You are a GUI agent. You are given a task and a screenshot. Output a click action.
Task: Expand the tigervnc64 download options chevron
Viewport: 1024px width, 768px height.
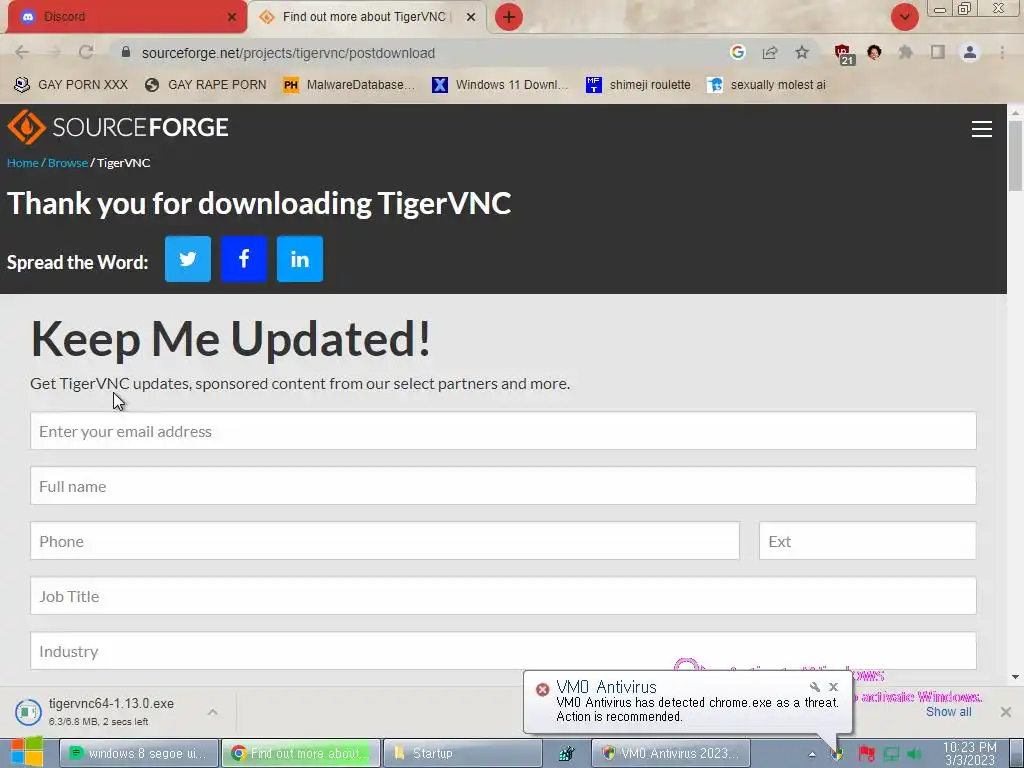212,712
